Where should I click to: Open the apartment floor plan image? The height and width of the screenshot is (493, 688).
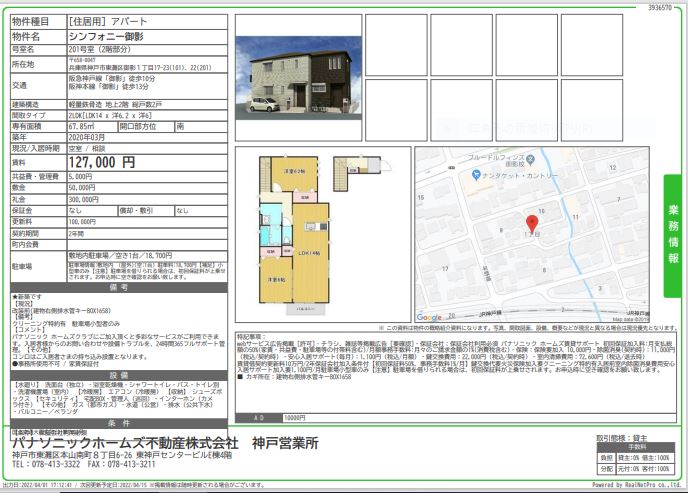tap(323, 235)
